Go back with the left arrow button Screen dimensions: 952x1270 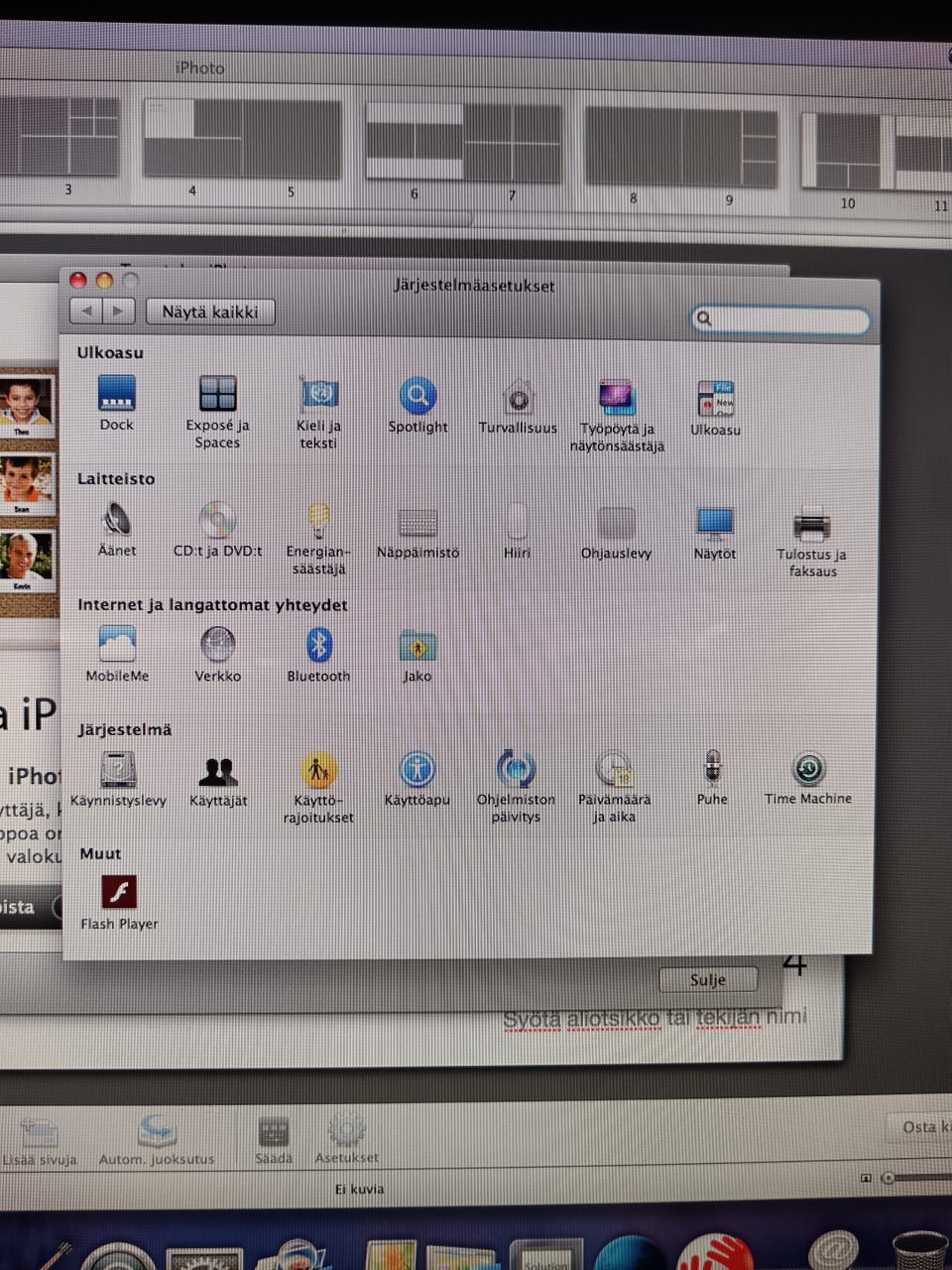[x=86, y=311]
